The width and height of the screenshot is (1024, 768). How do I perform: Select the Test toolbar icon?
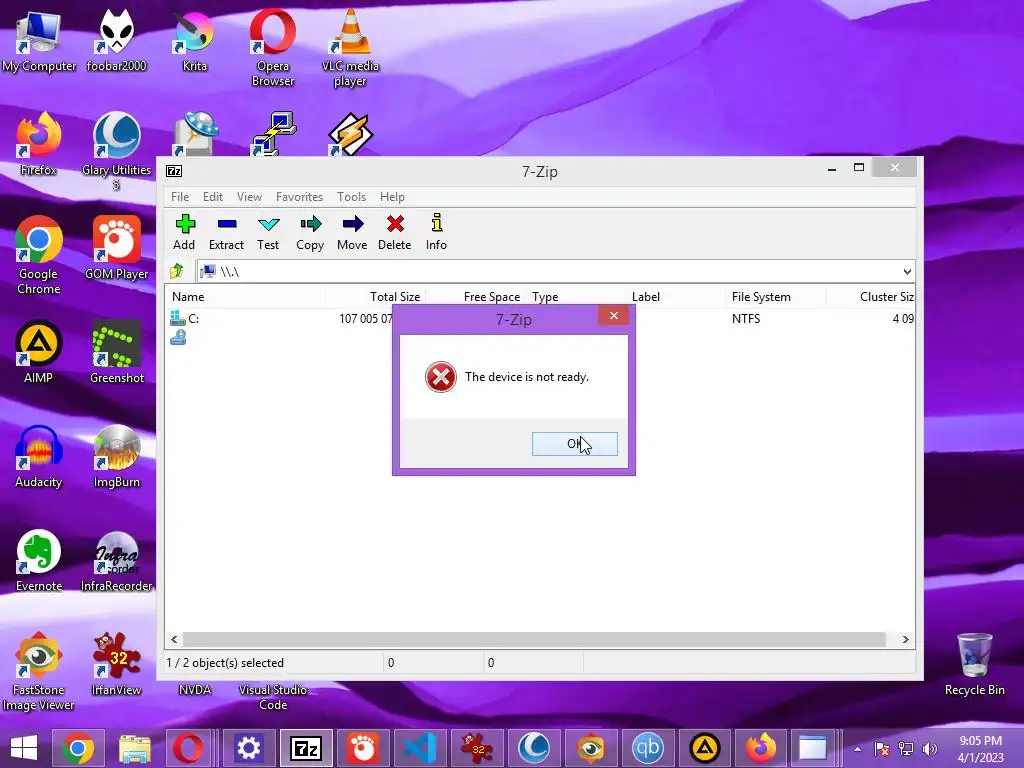tap(268, 232)
